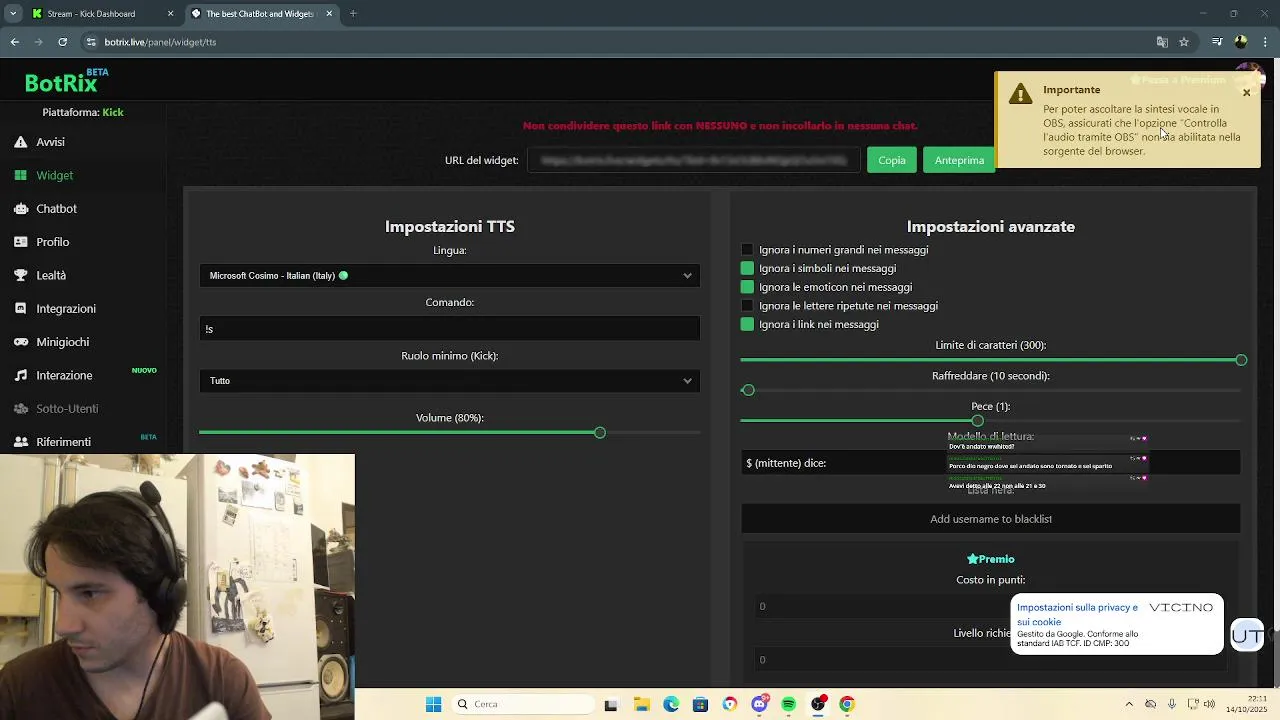Image resolution: width=1280 pixels, height=720 pixels.
Task: Click the Pece pitch slider handle
Action: [977, 421]
